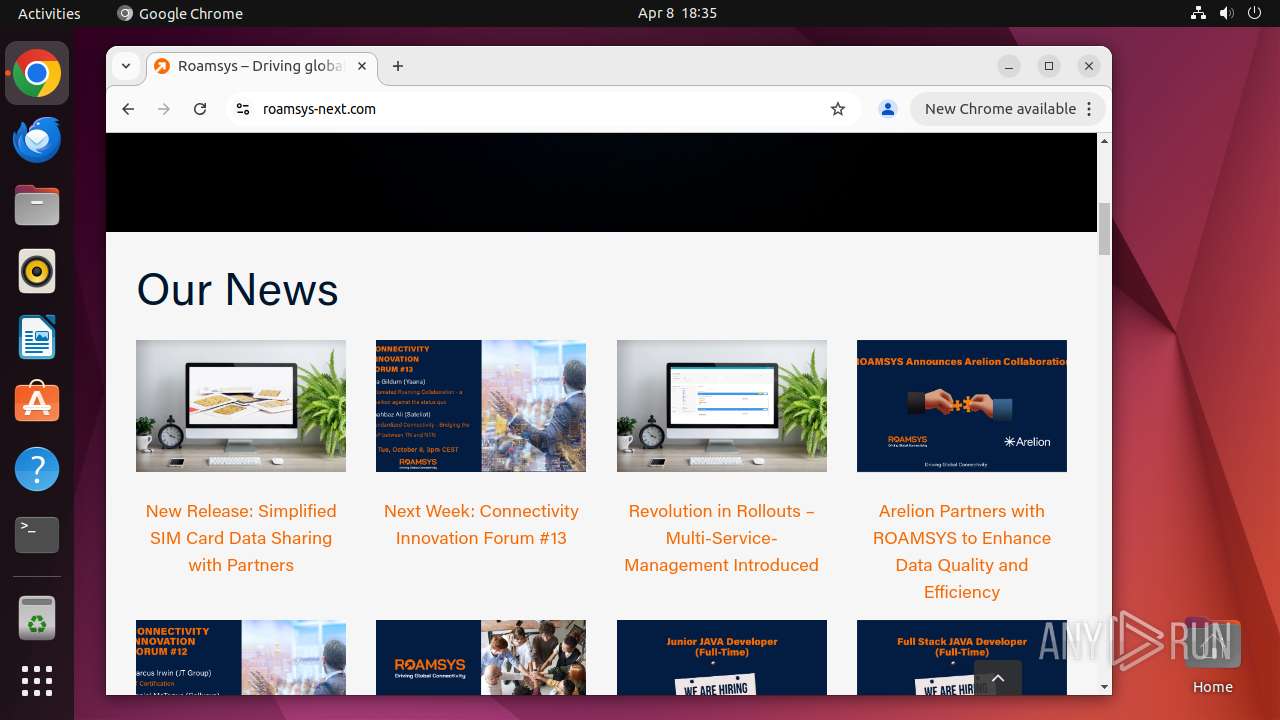The height and width of the screenshot is (720, 1280).
Task: Reload the roamsys-next.com page
Action: tap(200, 109)
